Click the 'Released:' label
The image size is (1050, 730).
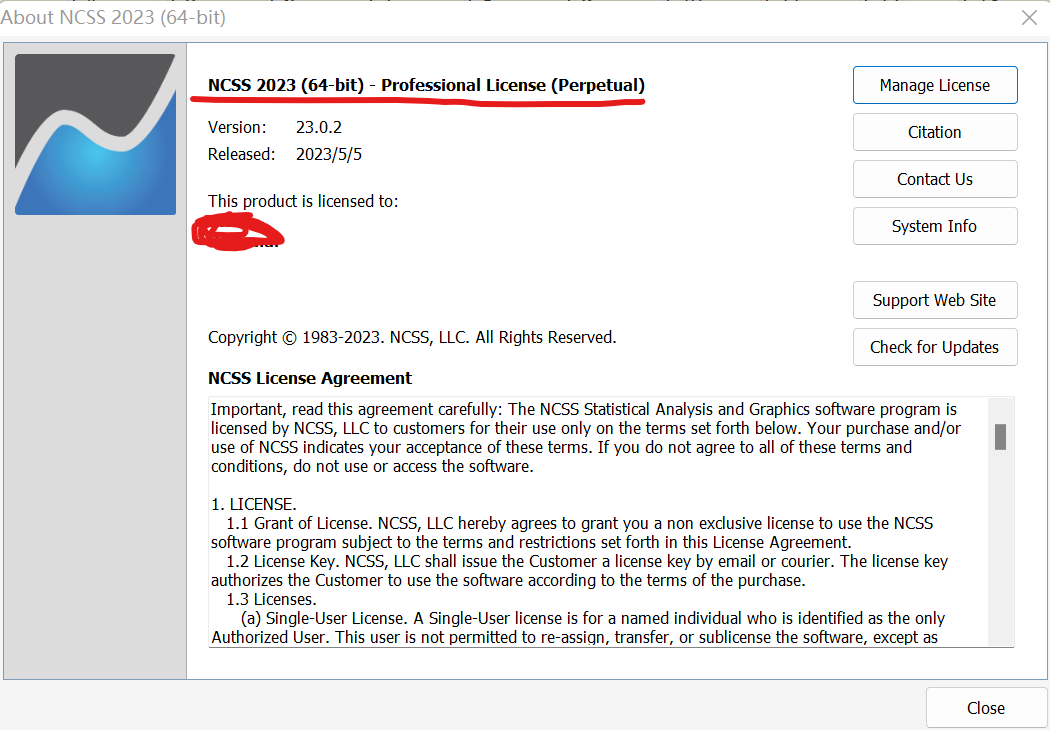241,155
